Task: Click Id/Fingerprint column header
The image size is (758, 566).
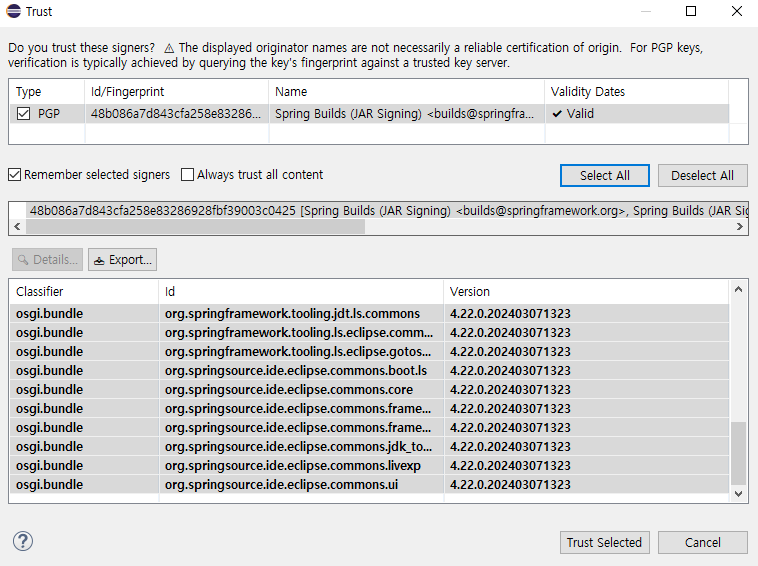Action: pyautogui.click(x=177, y=92)
